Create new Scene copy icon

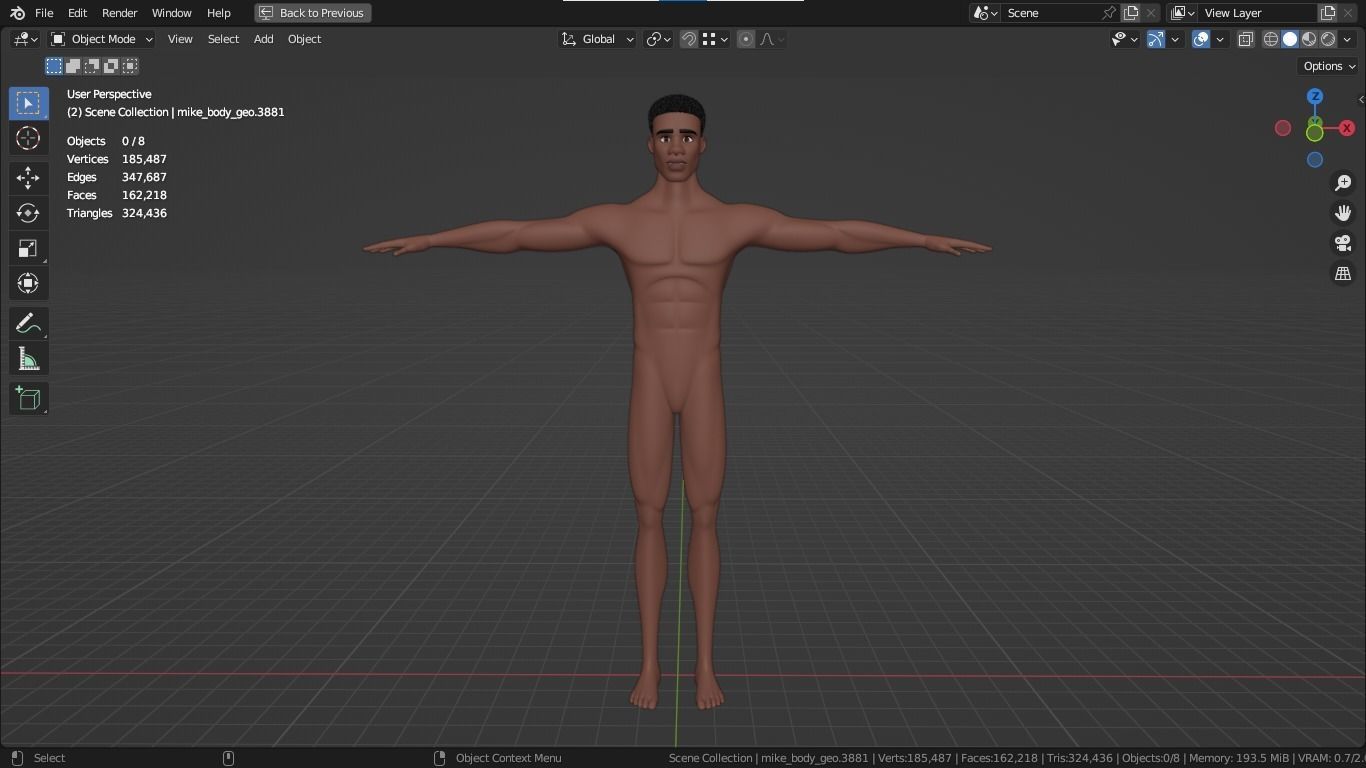1131,13
